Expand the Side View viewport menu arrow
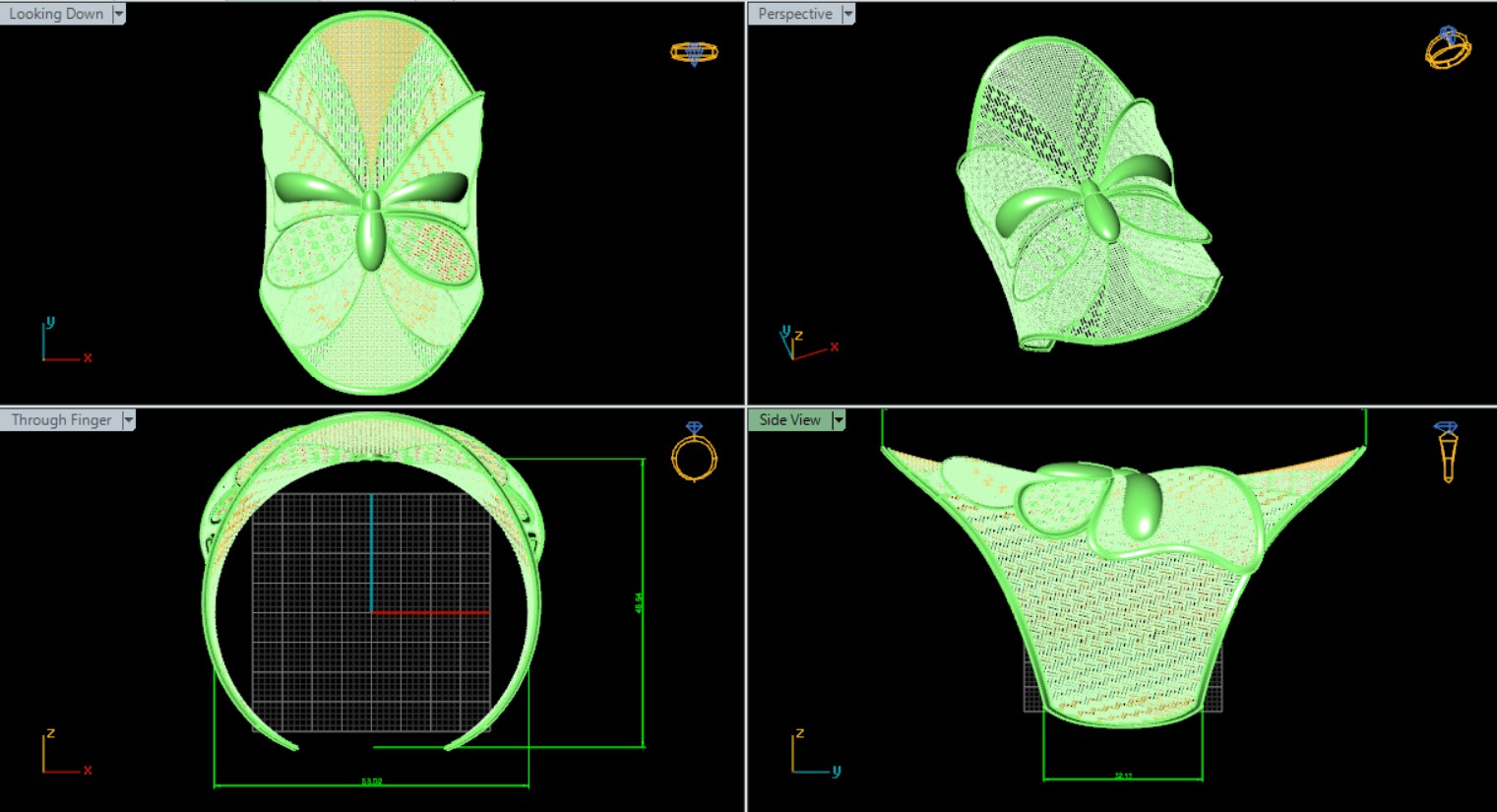The width and height of the screenshot is (1497, 812). [x=839, y=420]
